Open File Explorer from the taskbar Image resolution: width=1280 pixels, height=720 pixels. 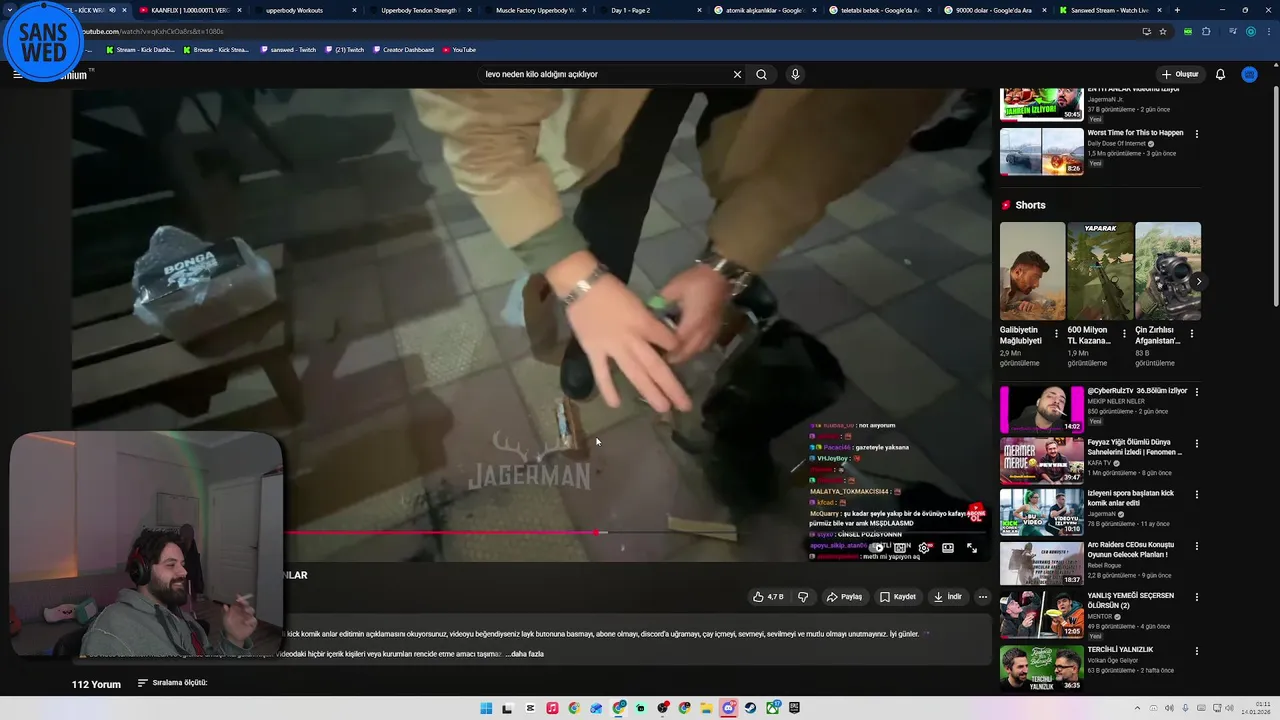click(706, 708)
